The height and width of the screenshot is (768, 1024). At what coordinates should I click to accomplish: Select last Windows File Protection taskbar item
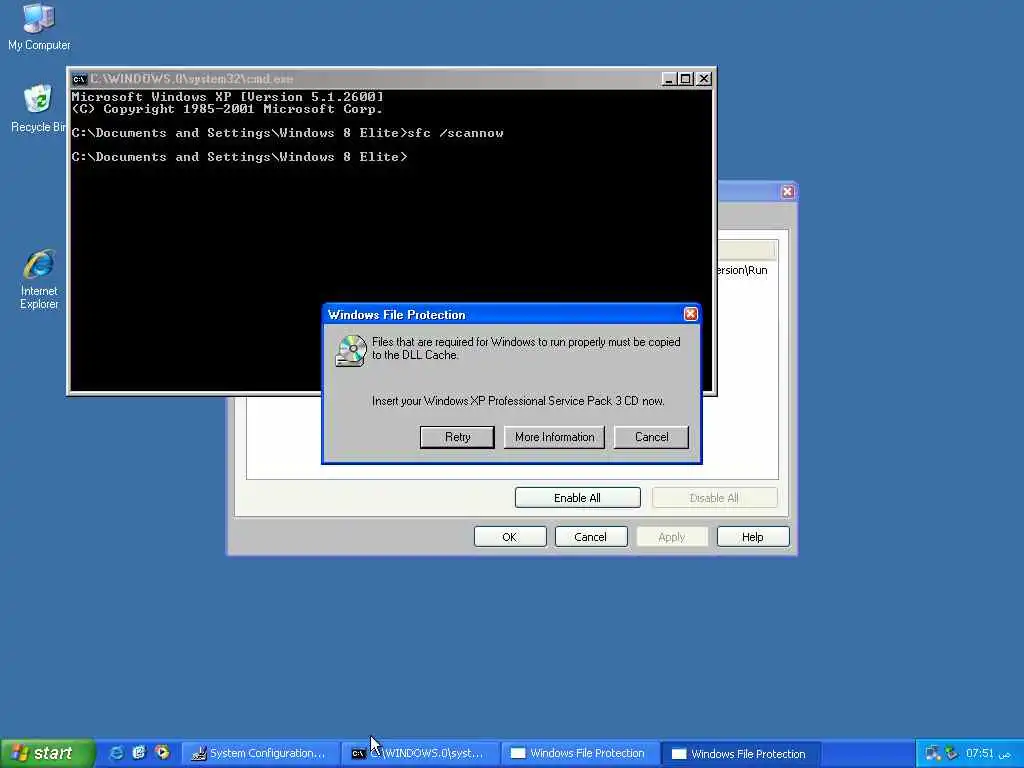coord(742,753)
